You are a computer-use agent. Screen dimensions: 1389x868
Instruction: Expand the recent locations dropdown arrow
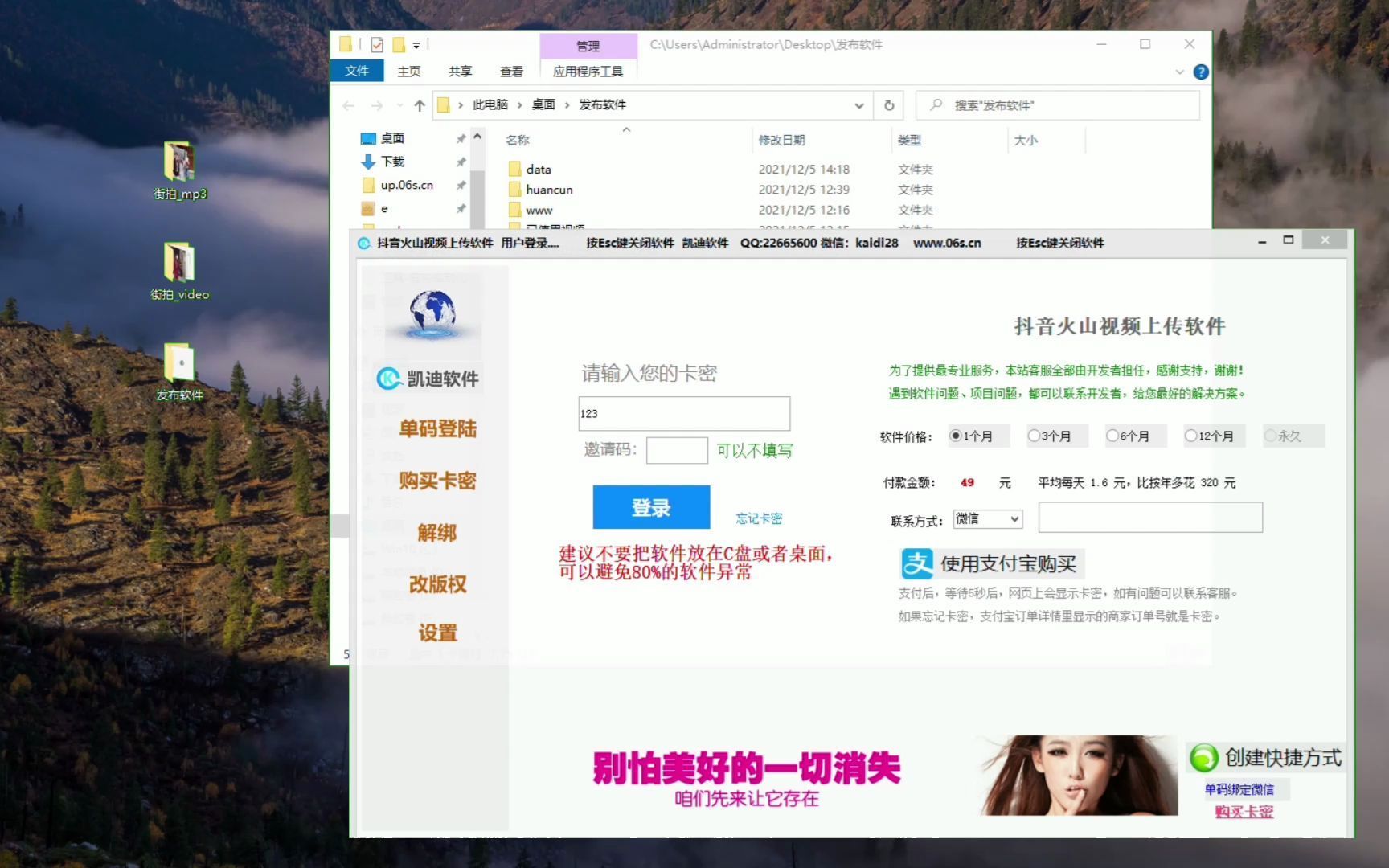pos(399,105)
